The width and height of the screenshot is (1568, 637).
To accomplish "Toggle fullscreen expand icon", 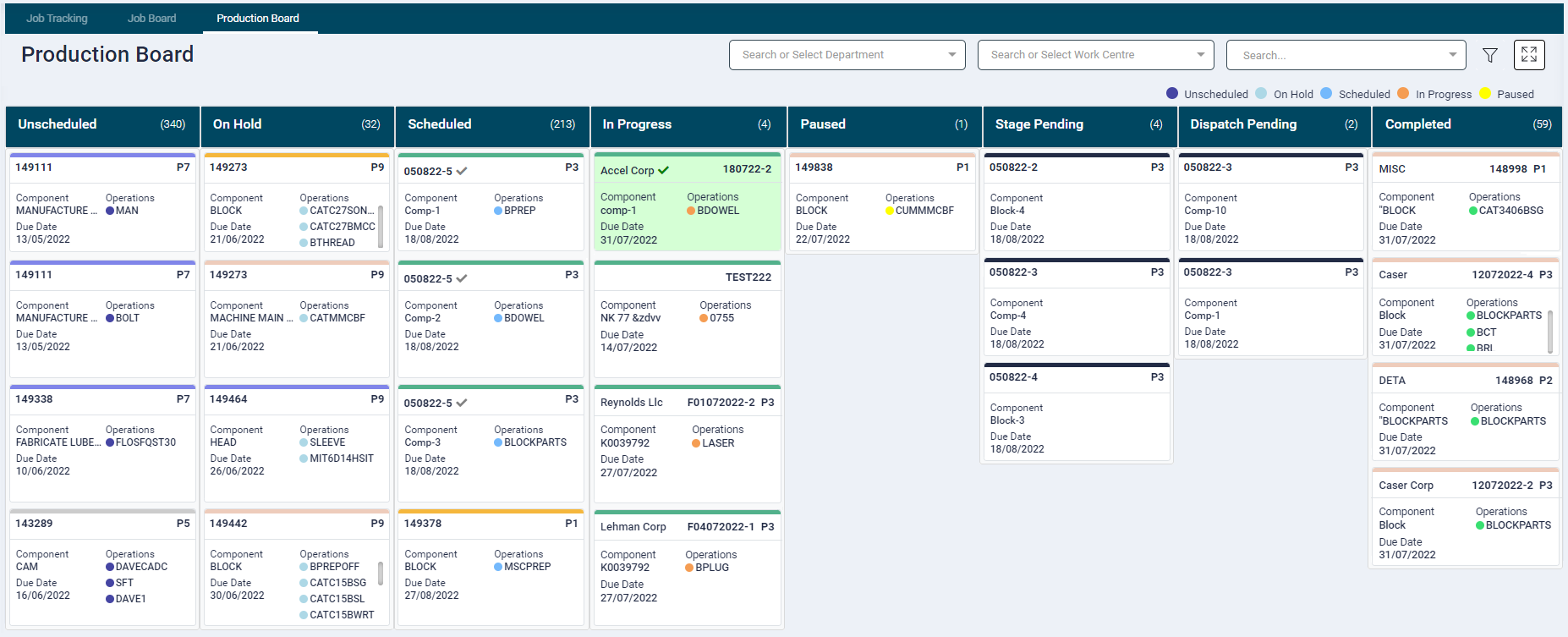I will click(x=1529, y=55).
